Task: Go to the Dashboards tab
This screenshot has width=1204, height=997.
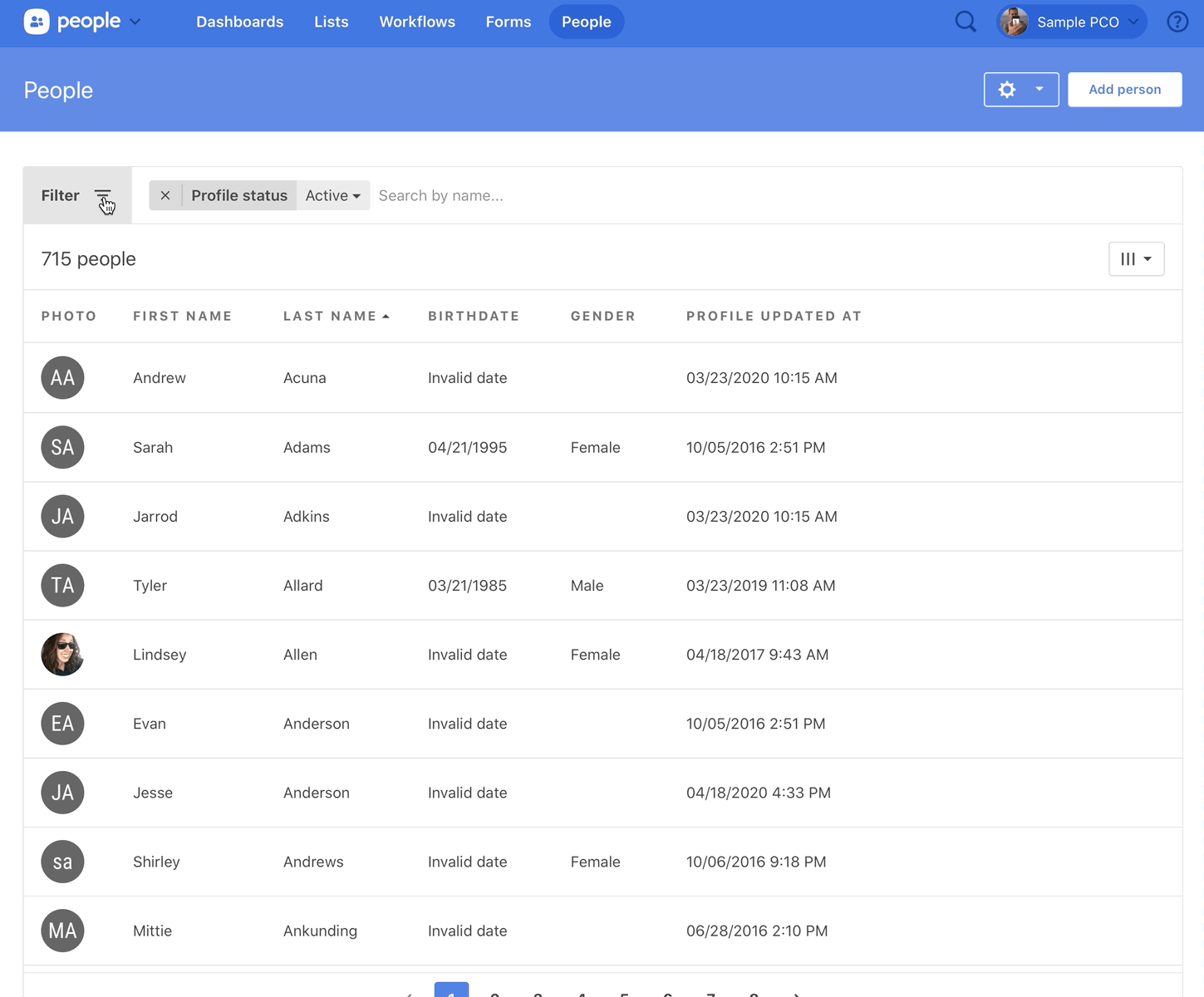Action: (239, 22)
